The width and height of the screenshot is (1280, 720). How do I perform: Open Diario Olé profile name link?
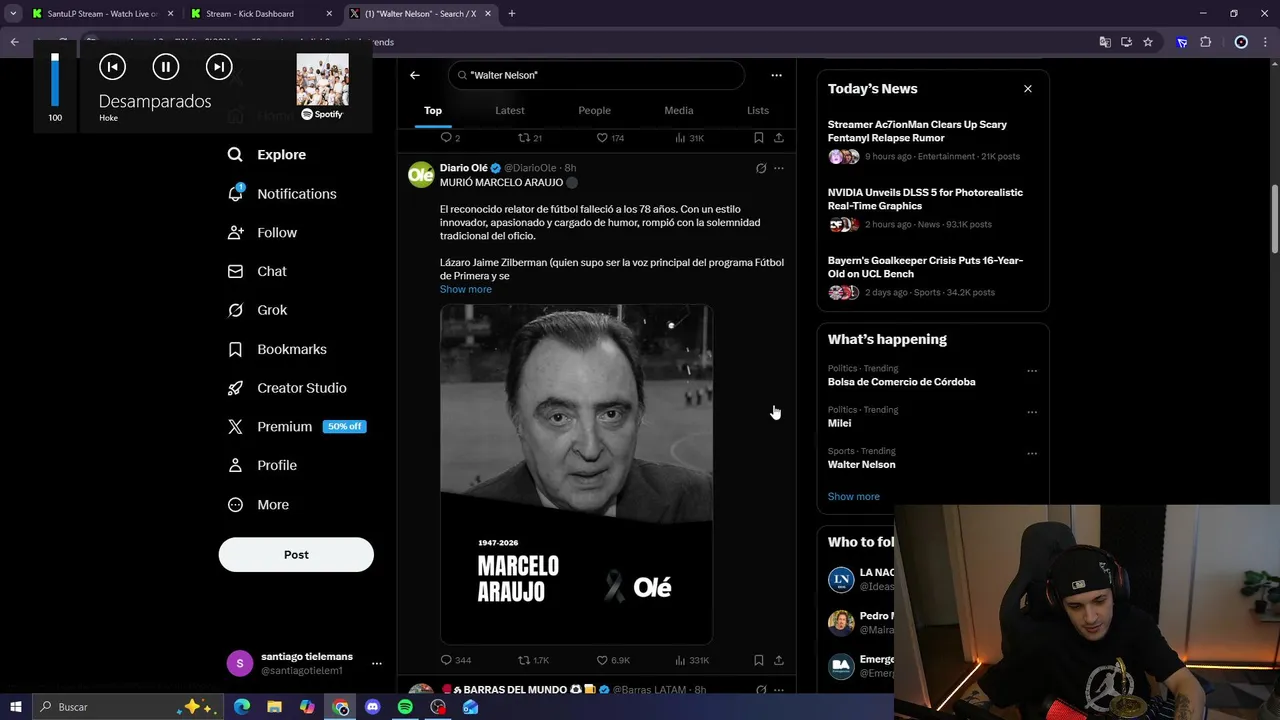464,168
